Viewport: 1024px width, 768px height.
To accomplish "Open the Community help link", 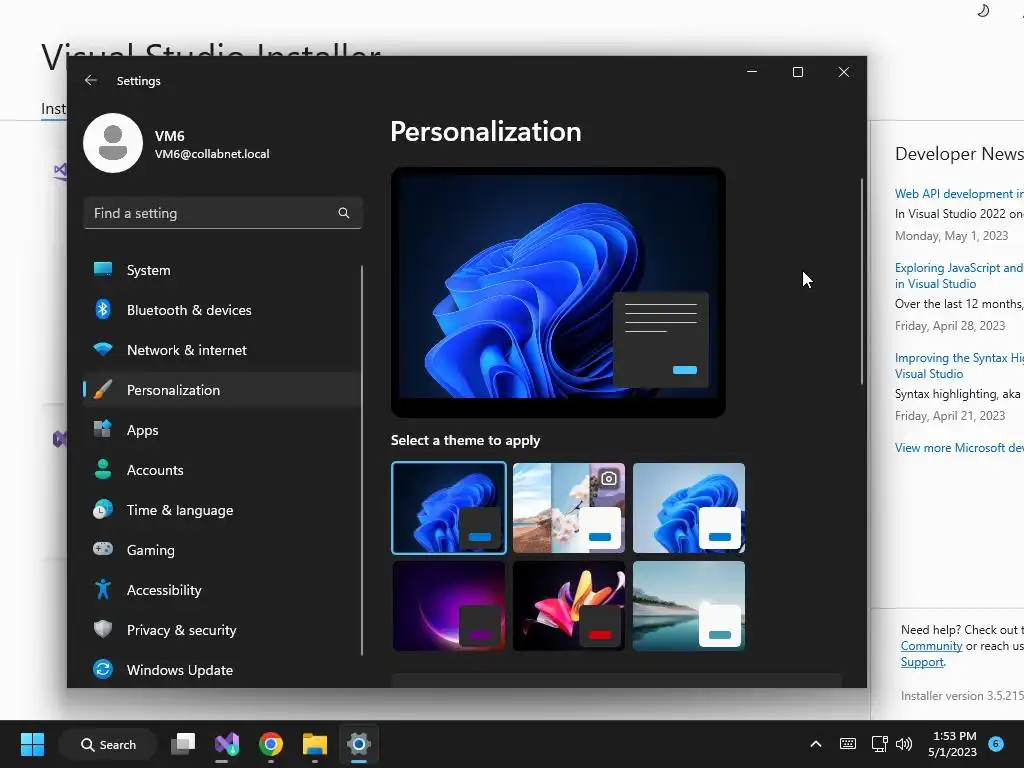I will click(931, 646).
